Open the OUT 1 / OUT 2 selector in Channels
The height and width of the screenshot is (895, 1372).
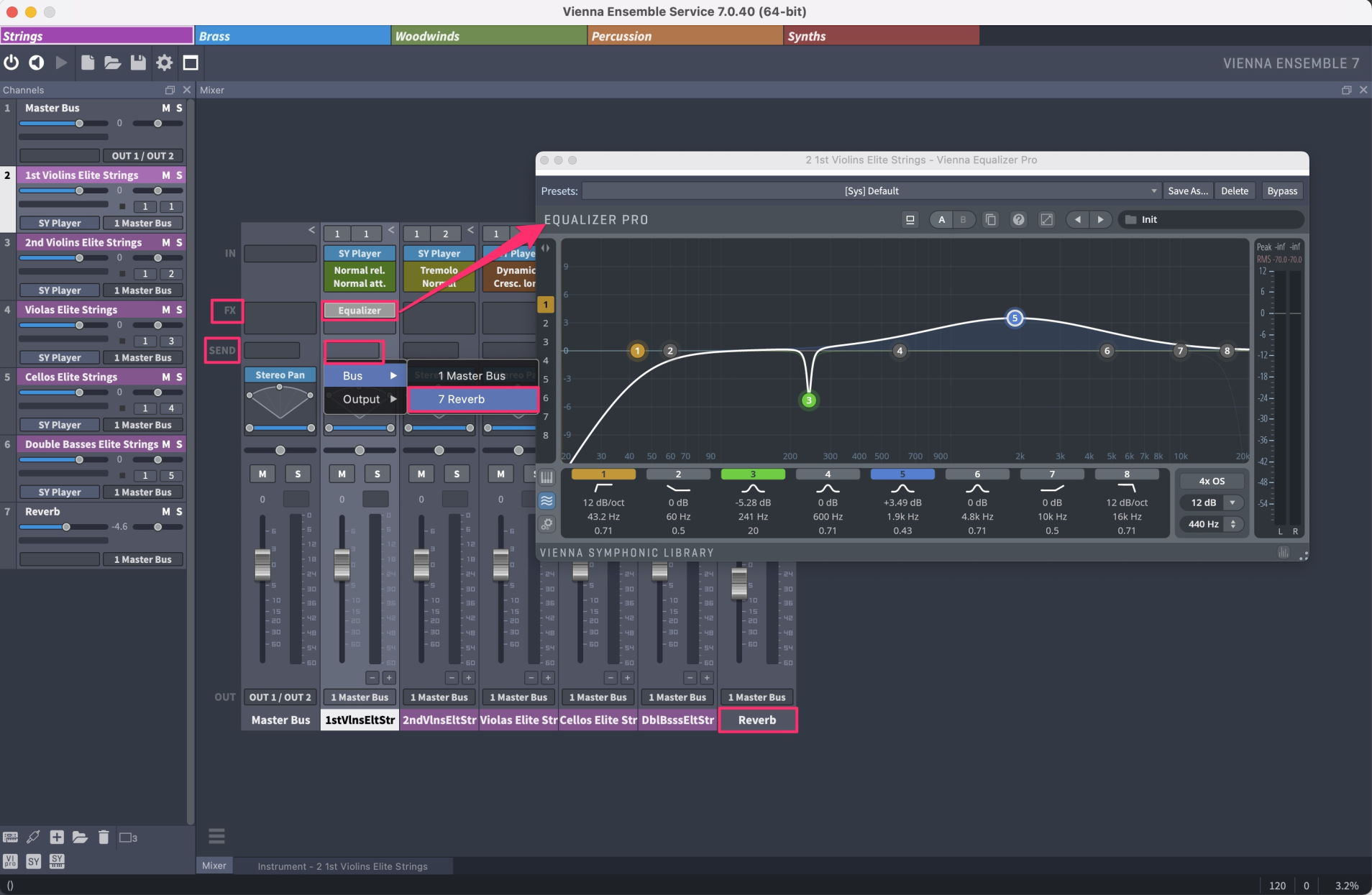[x=142, y=156]
